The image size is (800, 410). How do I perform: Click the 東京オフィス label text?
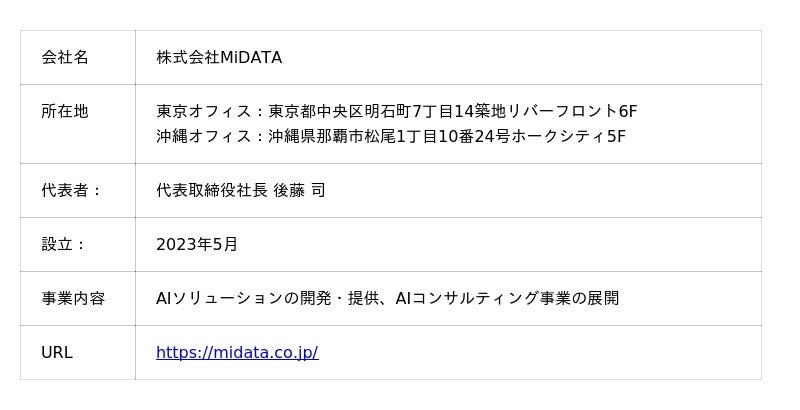coord(204,112)
